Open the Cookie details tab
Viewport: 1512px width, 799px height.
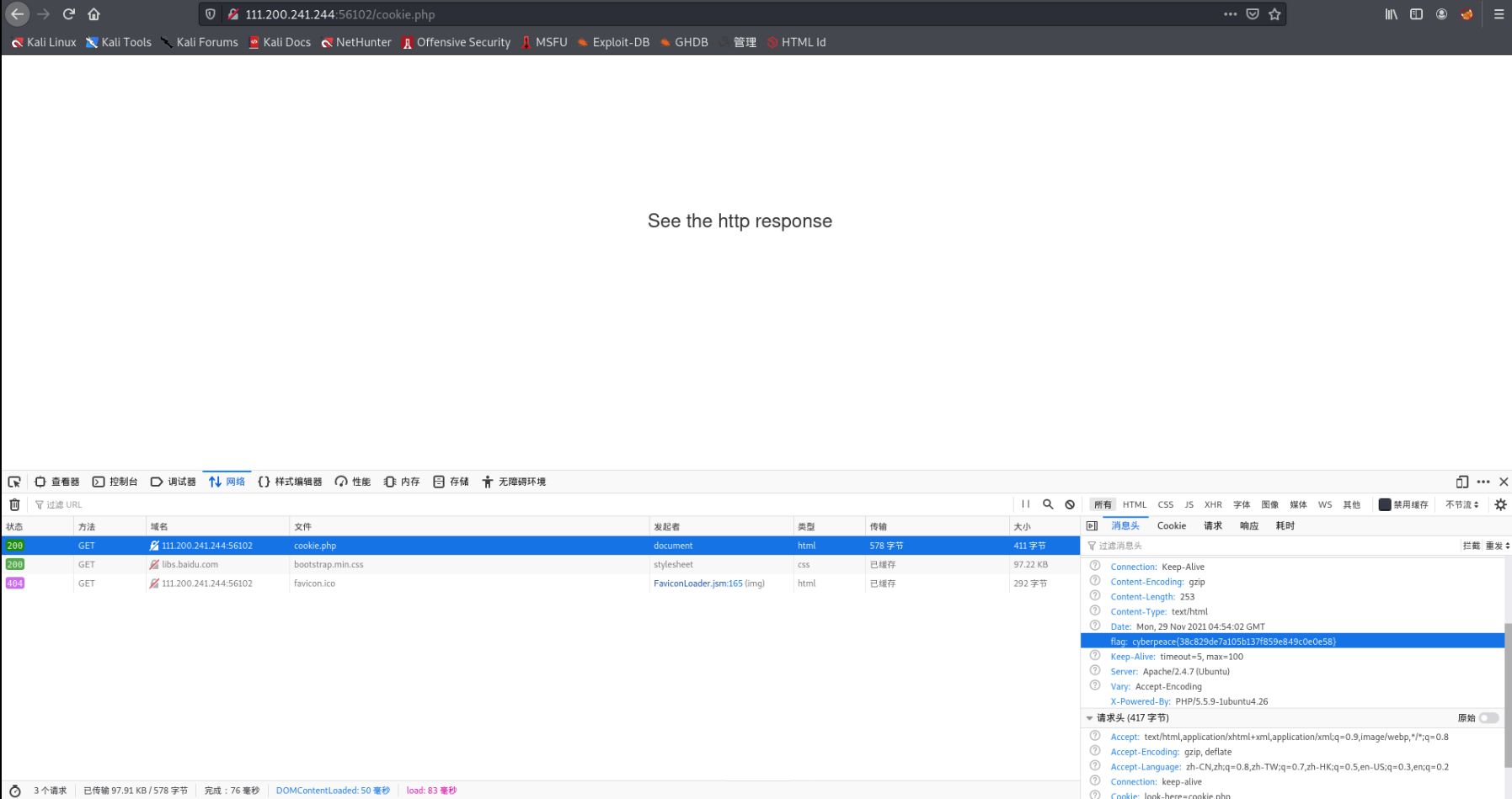click(1172, 525)
